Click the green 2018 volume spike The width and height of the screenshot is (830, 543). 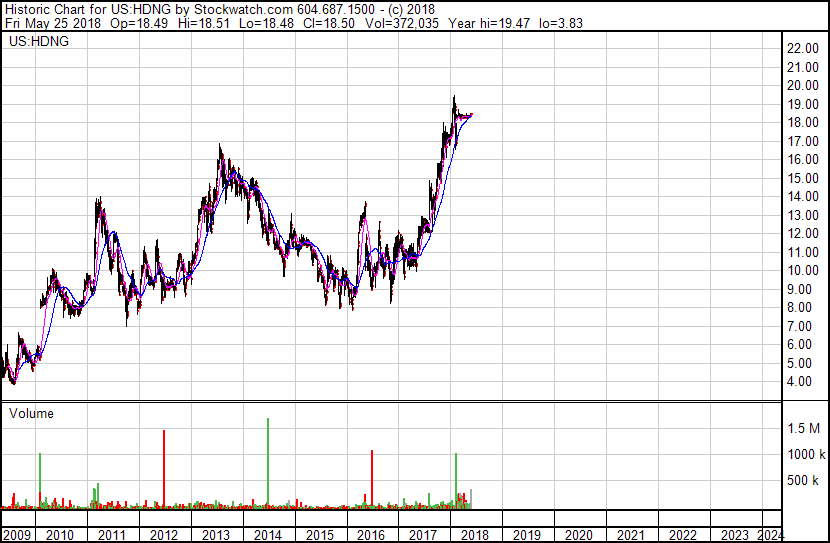(x=456, y=481)
